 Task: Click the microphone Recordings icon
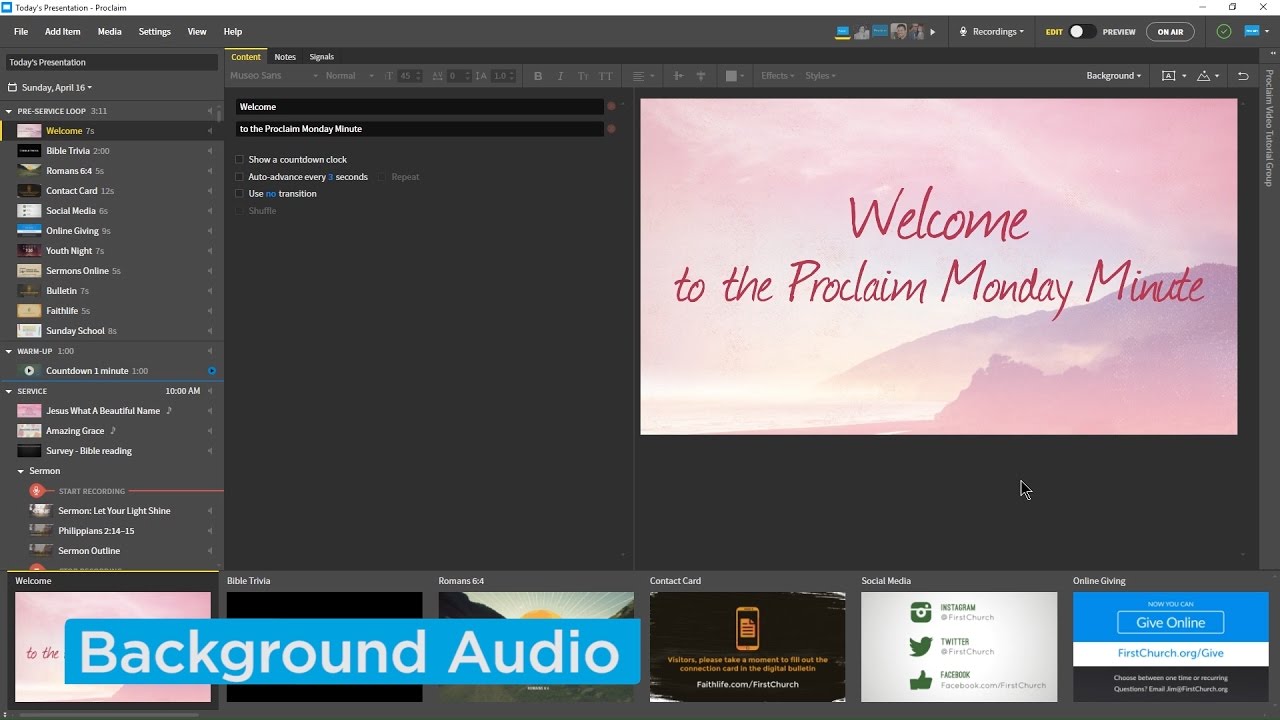[x=963, y=32]
